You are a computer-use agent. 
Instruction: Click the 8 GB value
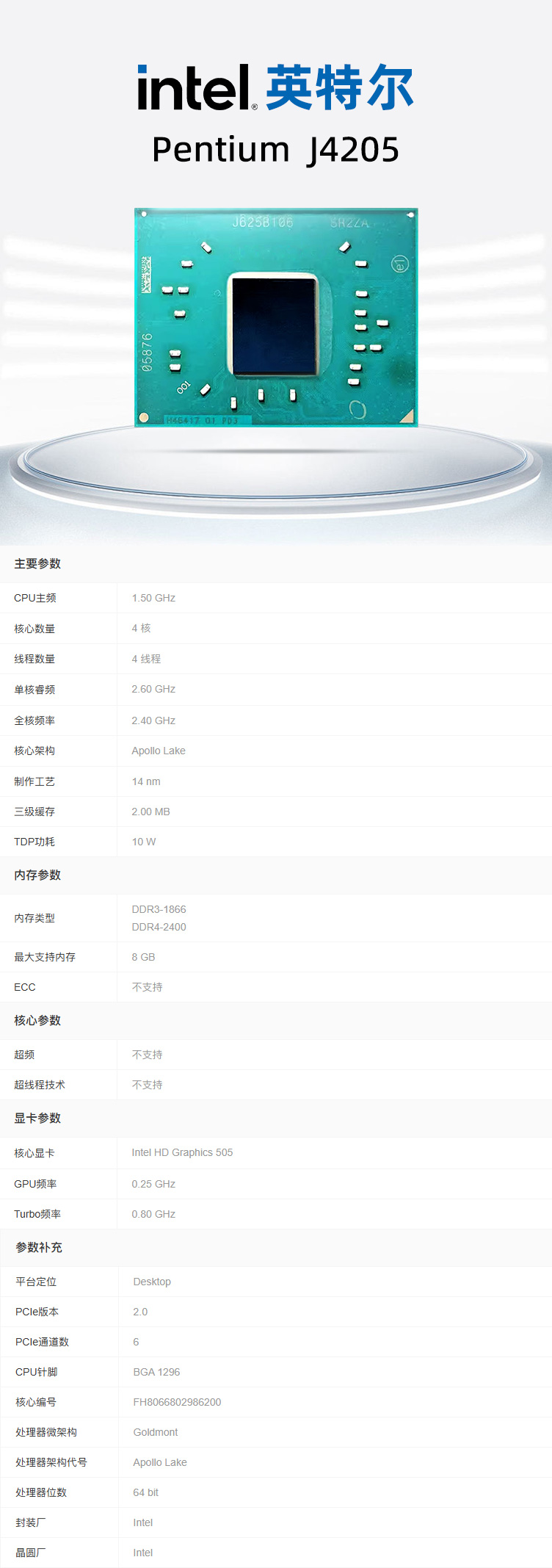pos(143,957)
